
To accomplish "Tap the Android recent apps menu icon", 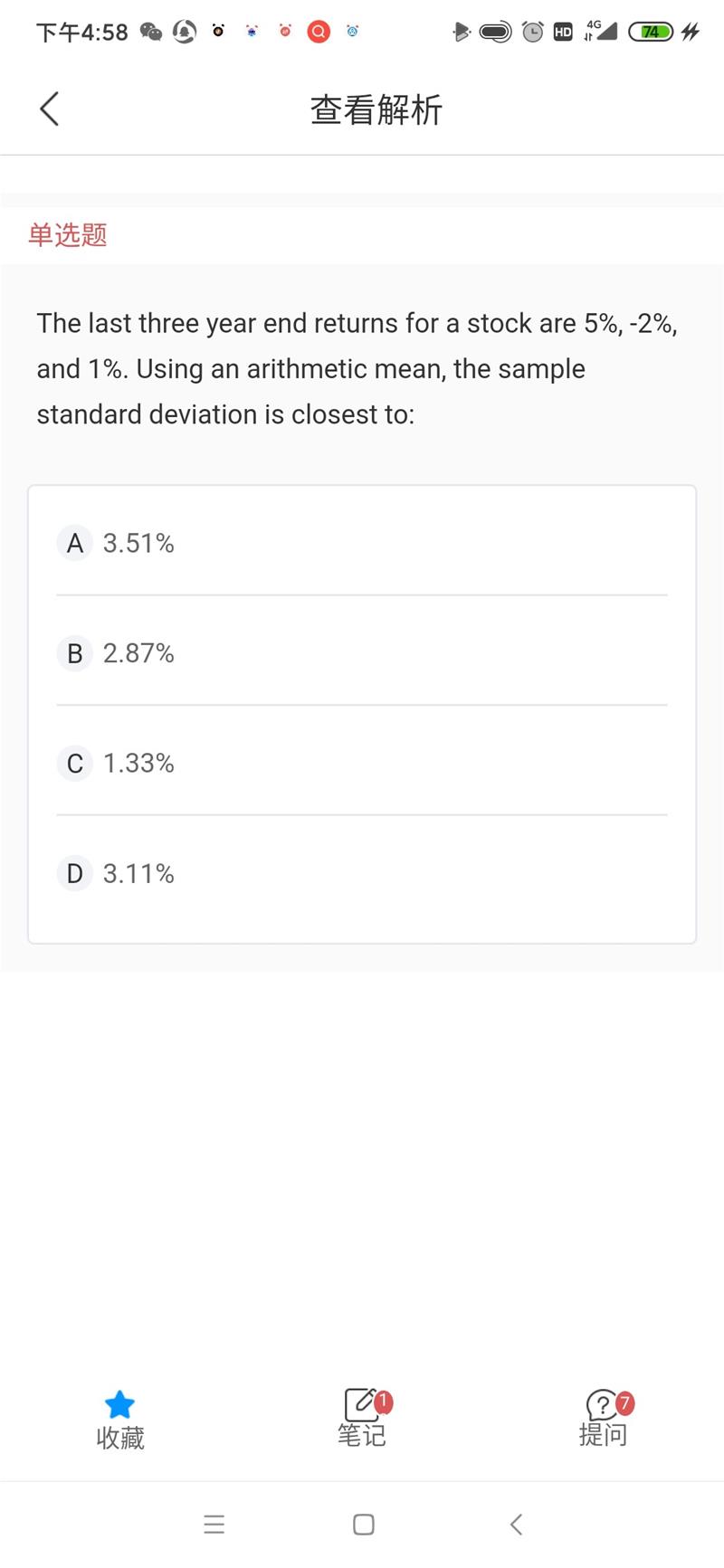I will [214, 1525].
